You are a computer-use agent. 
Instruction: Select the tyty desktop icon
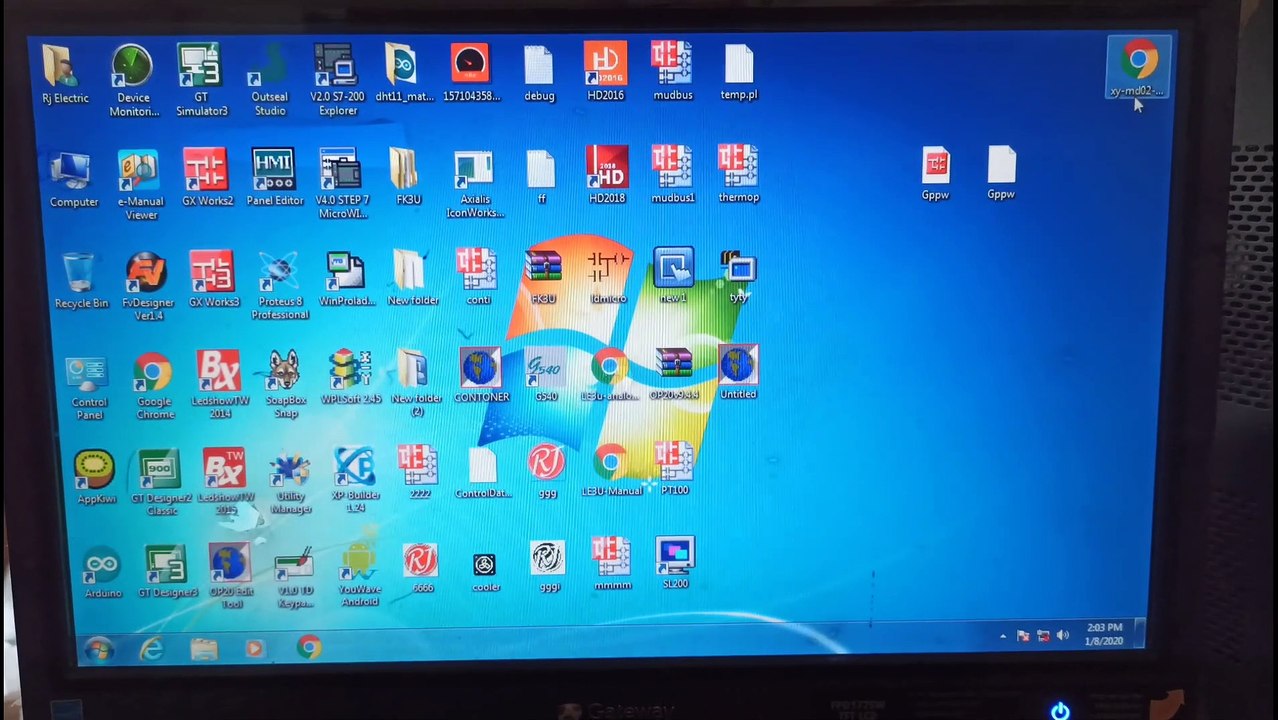(738, 276)
